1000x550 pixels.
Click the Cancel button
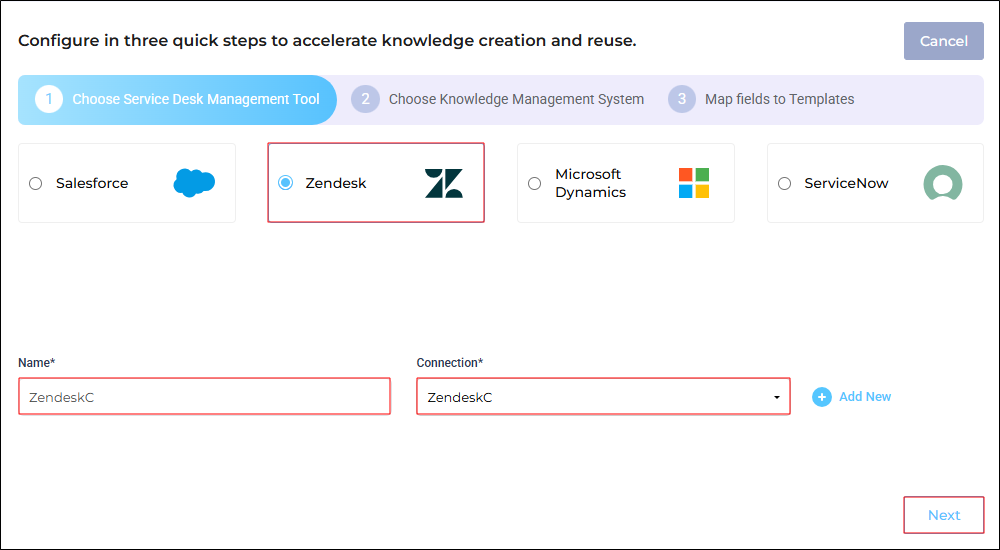pyautogui.click(x=944, y=41)
